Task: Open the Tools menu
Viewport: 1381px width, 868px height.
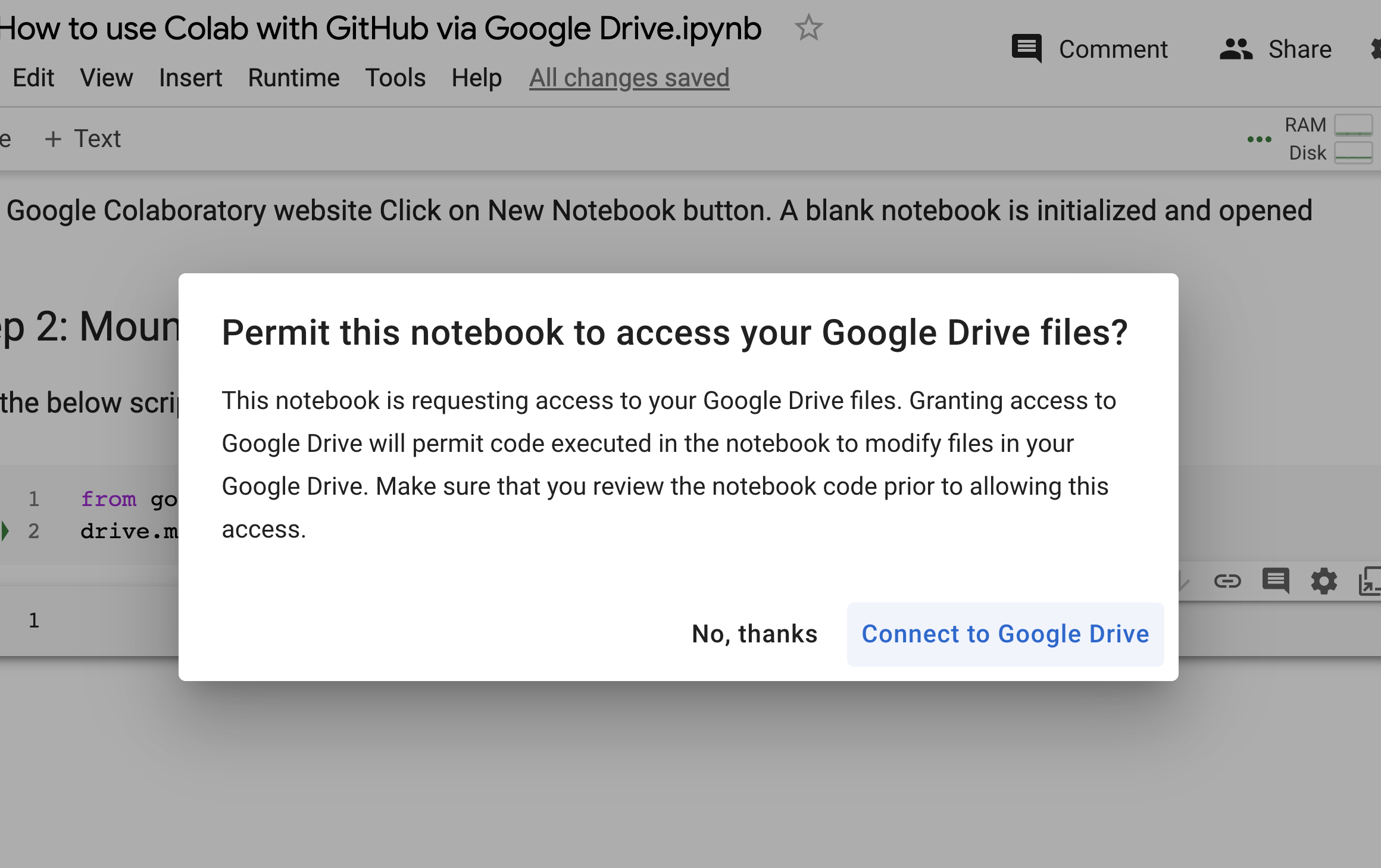Action: tap(395, 78)
